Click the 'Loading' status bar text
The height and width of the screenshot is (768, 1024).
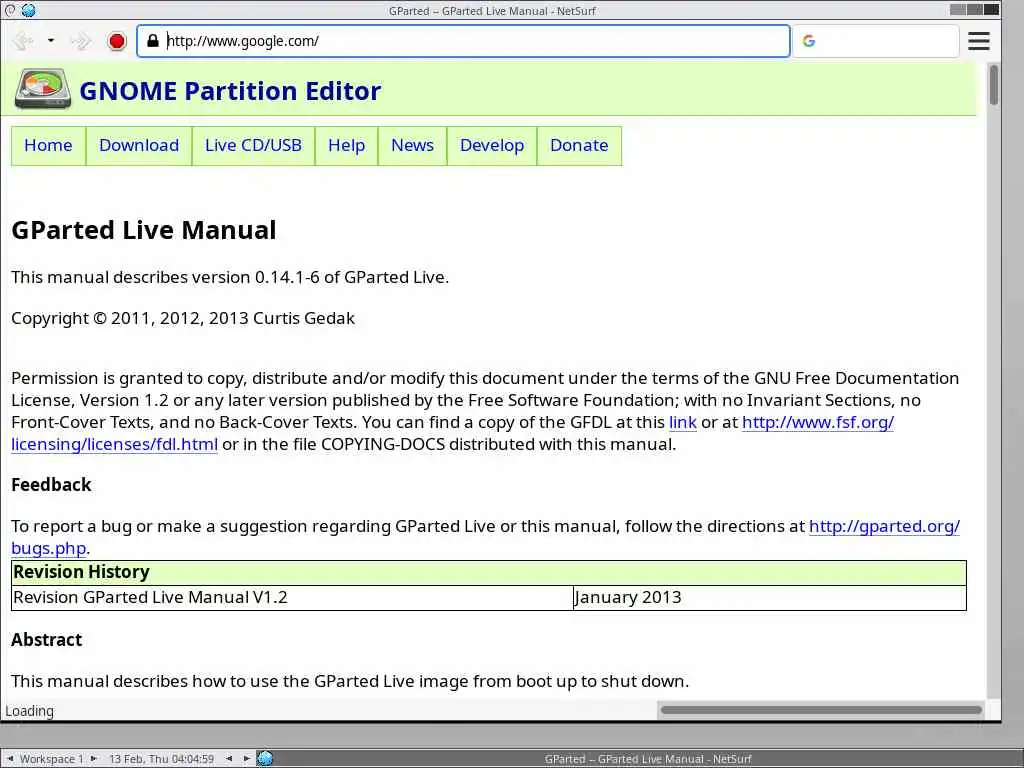click(29, 711)
